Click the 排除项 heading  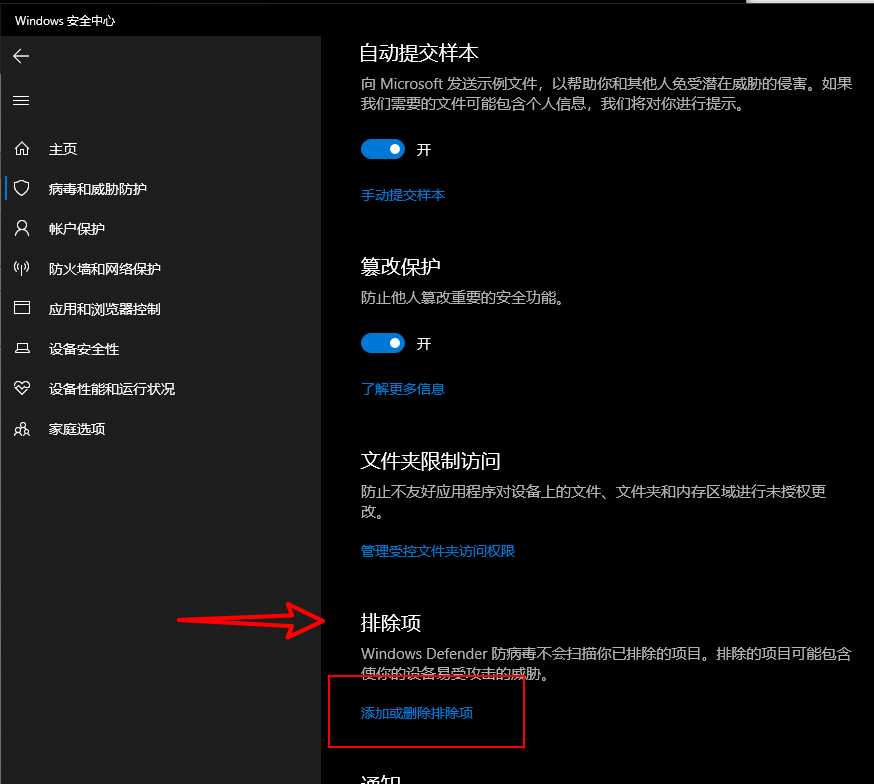click(391, 623)
